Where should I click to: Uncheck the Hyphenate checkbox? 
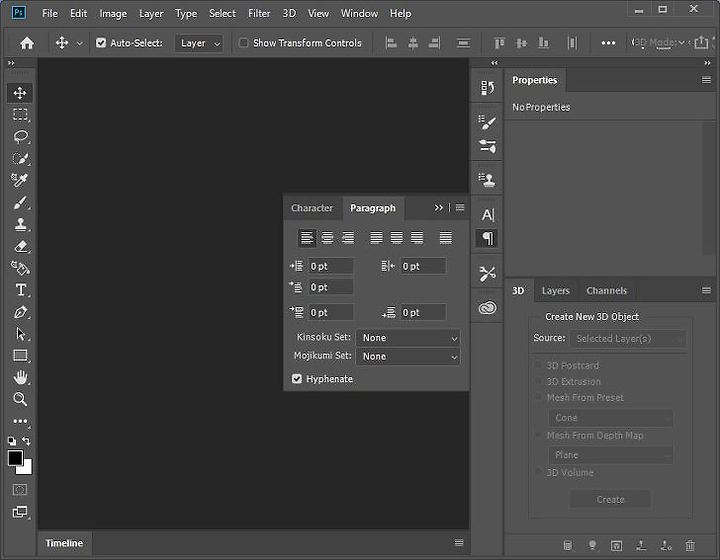pos(297,379)
